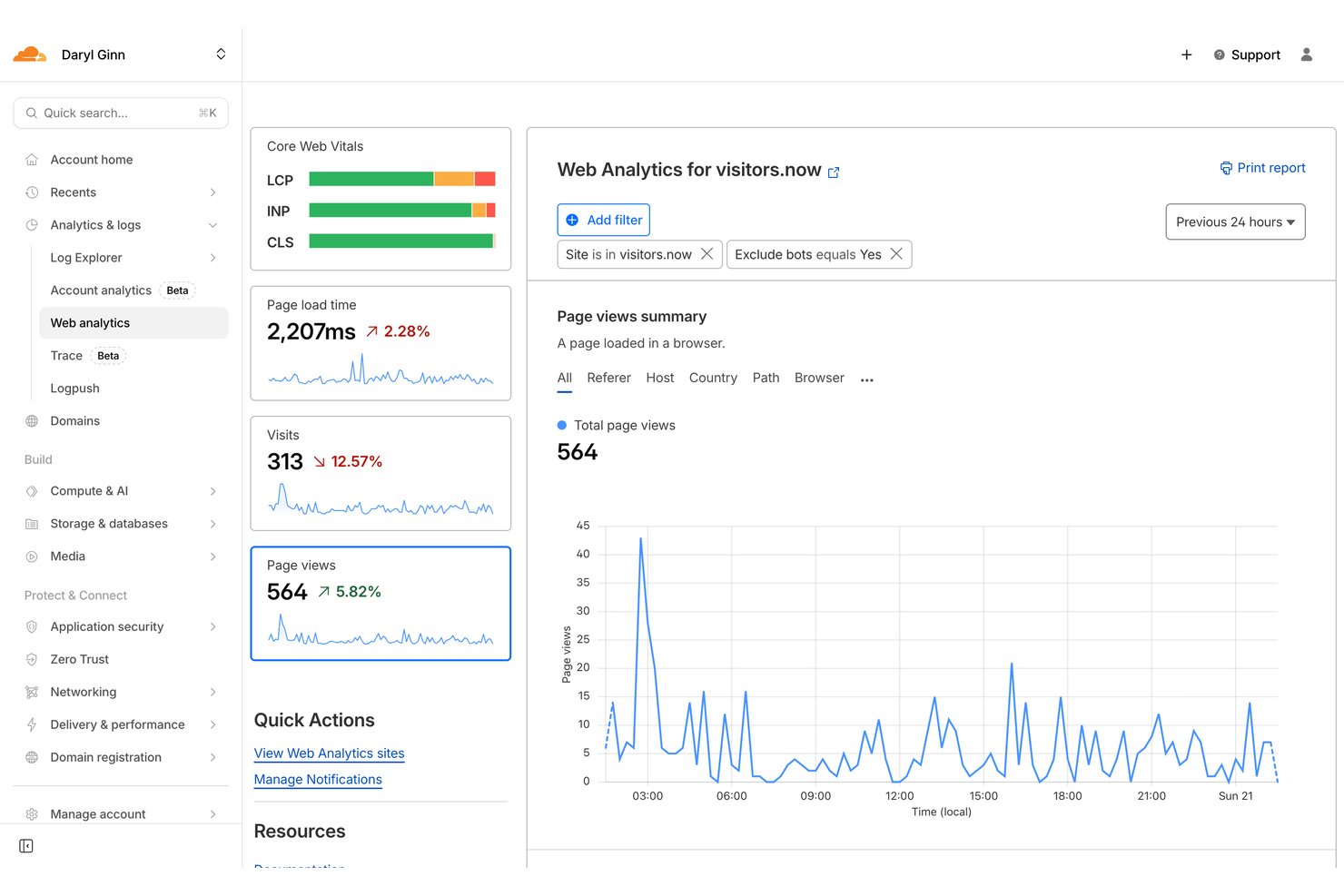The width and height of the screenshot is (1344, 896).
Task: Select the All tab
Action: [565, 379]
